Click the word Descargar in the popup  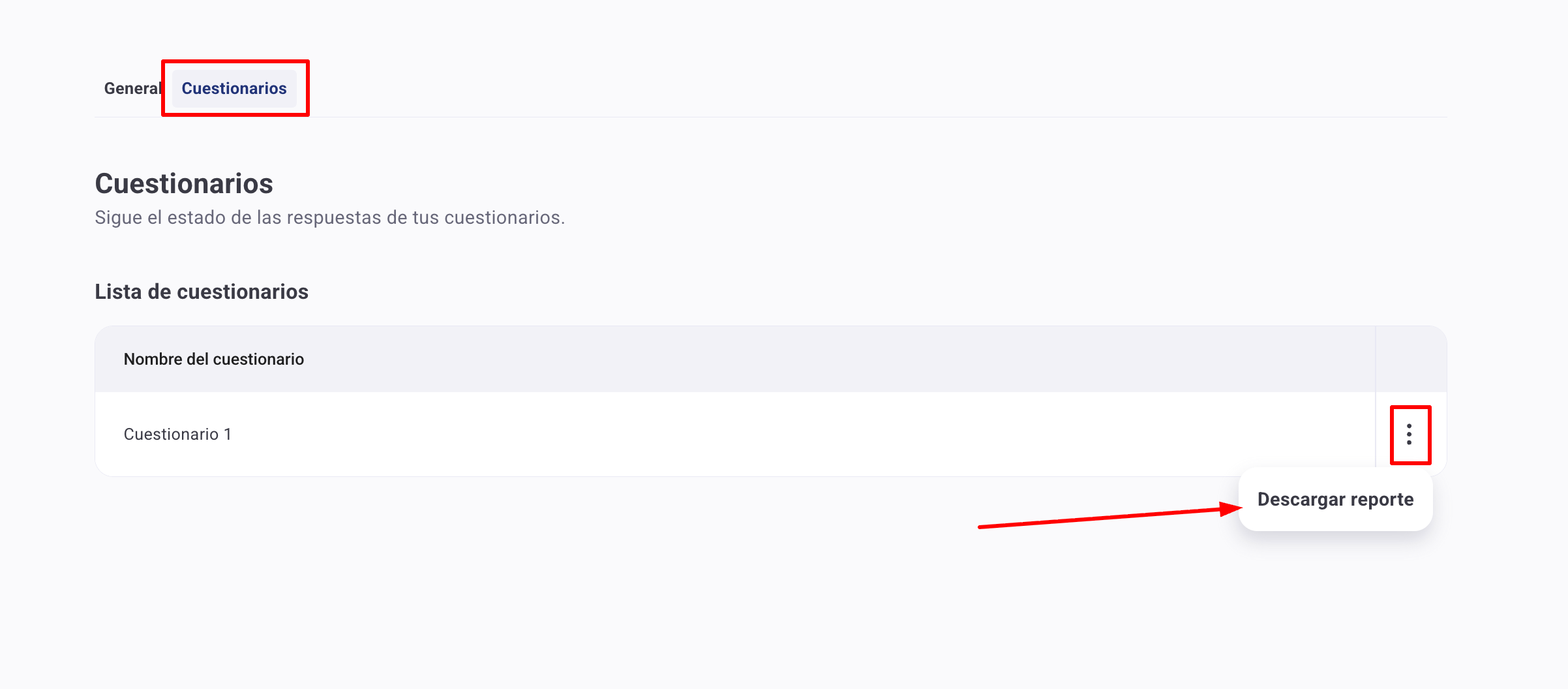[x=1301, y=499]
